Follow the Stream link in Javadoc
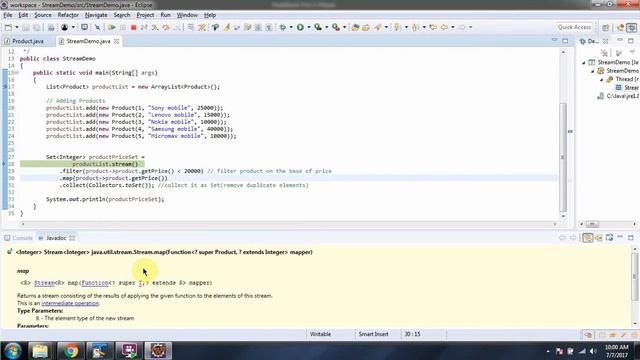 [44, 283]
